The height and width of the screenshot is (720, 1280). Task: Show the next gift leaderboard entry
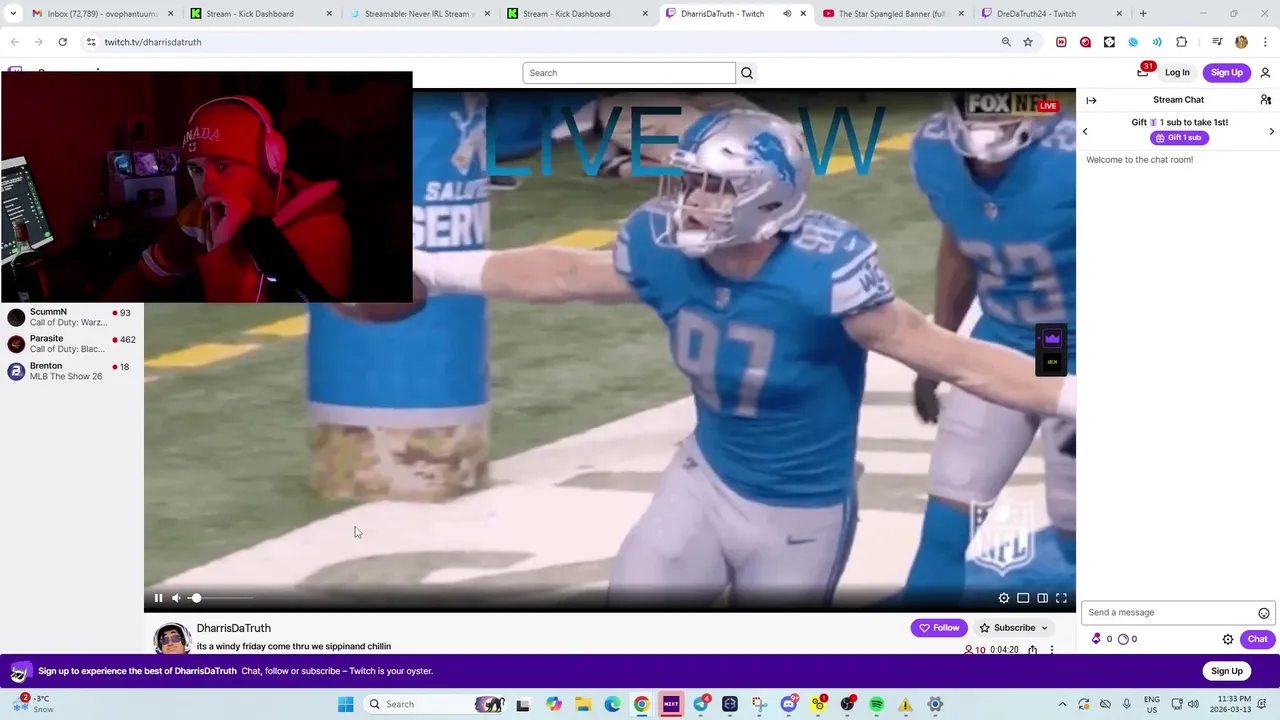pos(1271,131)
